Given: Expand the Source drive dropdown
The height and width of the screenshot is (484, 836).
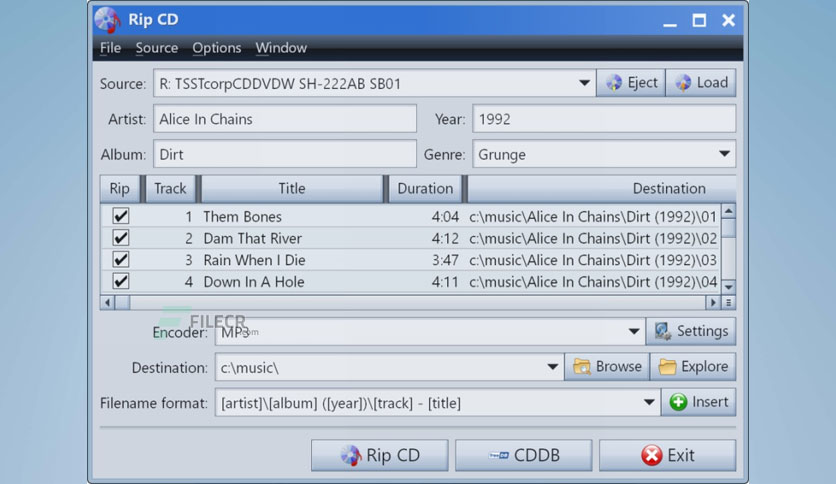Looking at the screenshot, I should pyautogui.click(x=584, y=83).
